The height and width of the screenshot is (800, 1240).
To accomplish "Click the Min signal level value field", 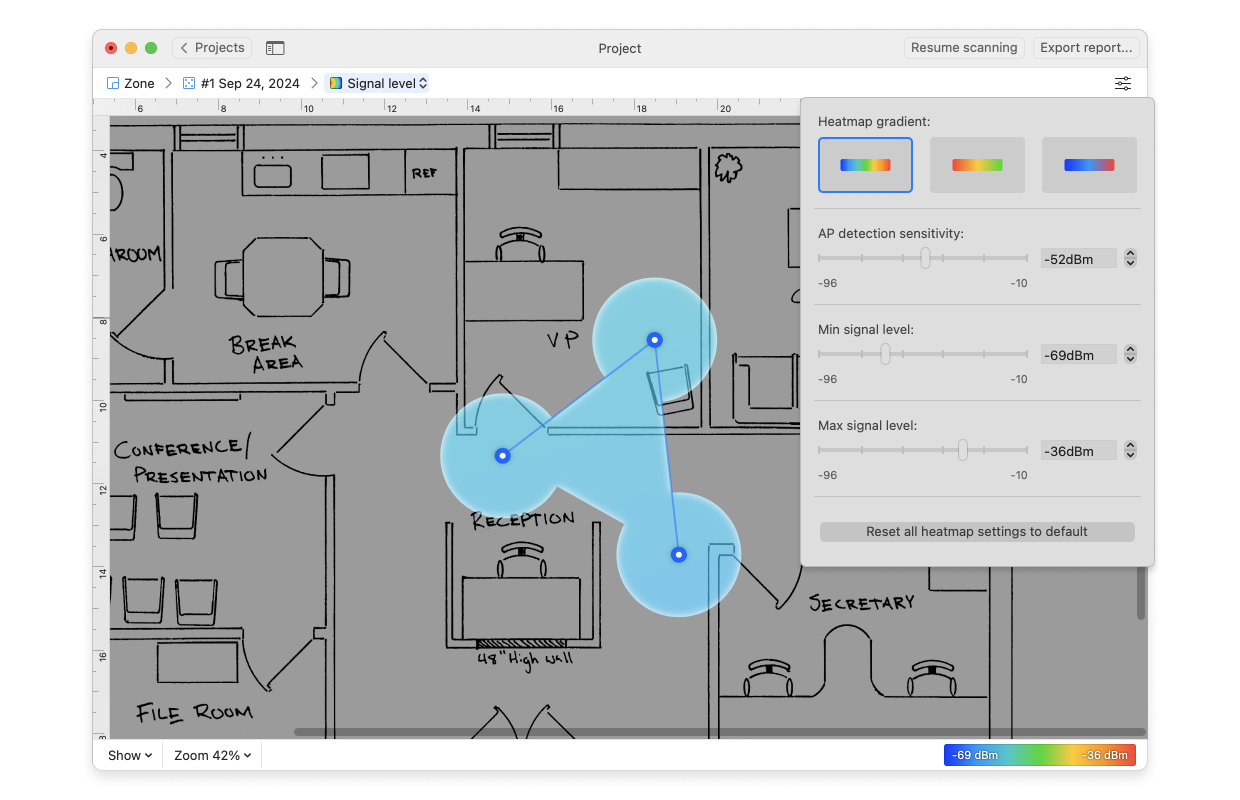I will tap(1079, 355).
